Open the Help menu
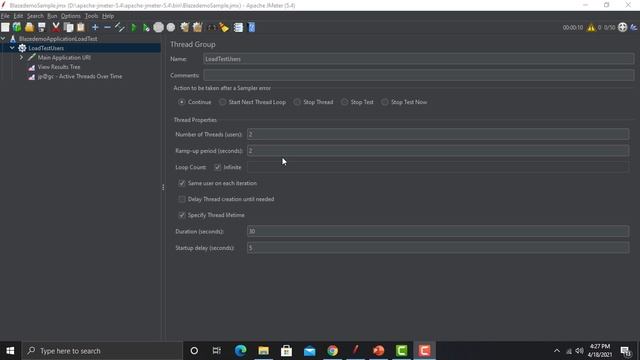The height and width of the screenshot is (360, 640). tap(108, 16)
